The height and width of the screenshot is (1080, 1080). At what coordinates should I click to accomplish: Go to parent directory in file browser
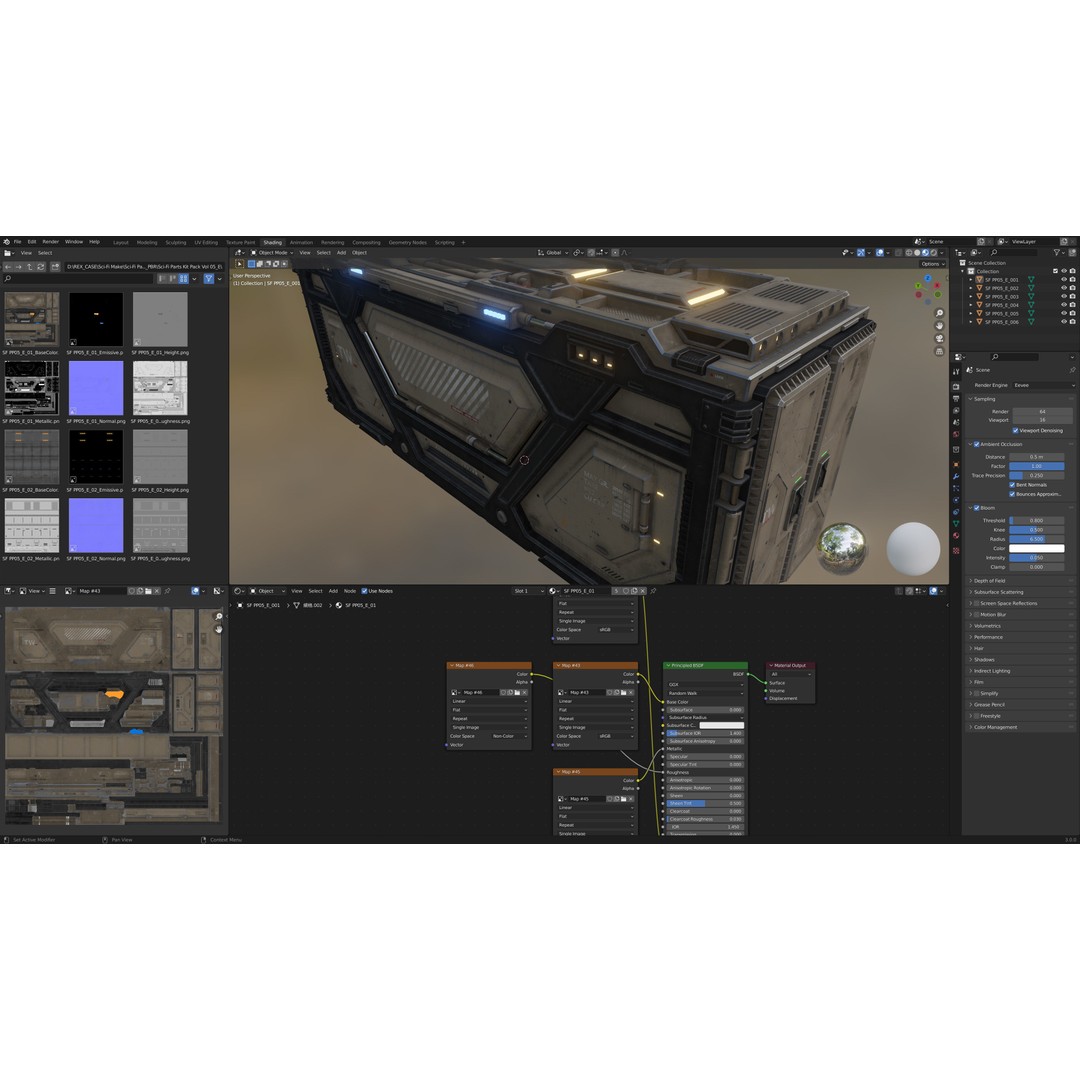(29, 267)
